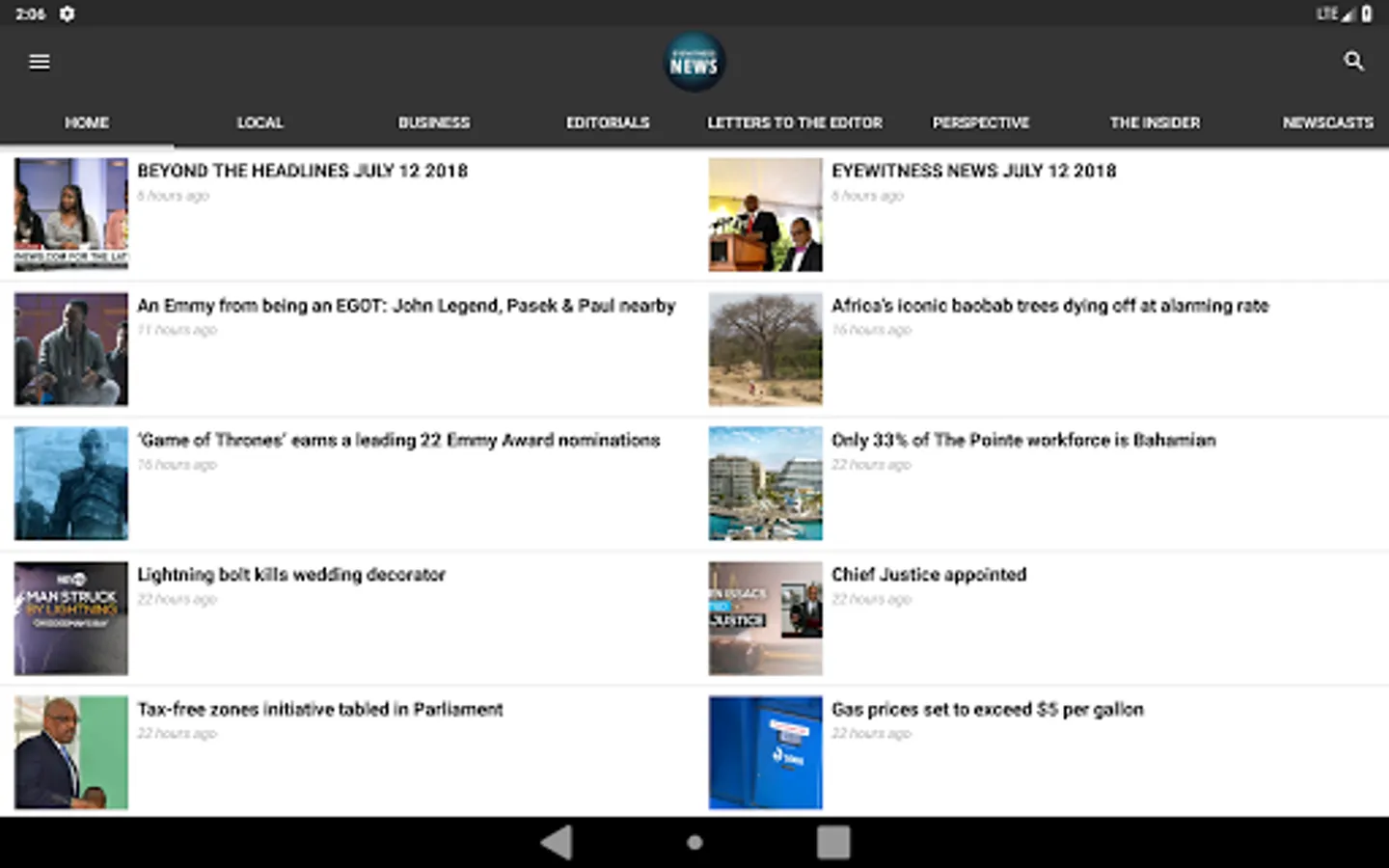This screenshot has height=868, width=1389.
Task: Click the timestamp under Gas prices article
Action: (871, 733)
